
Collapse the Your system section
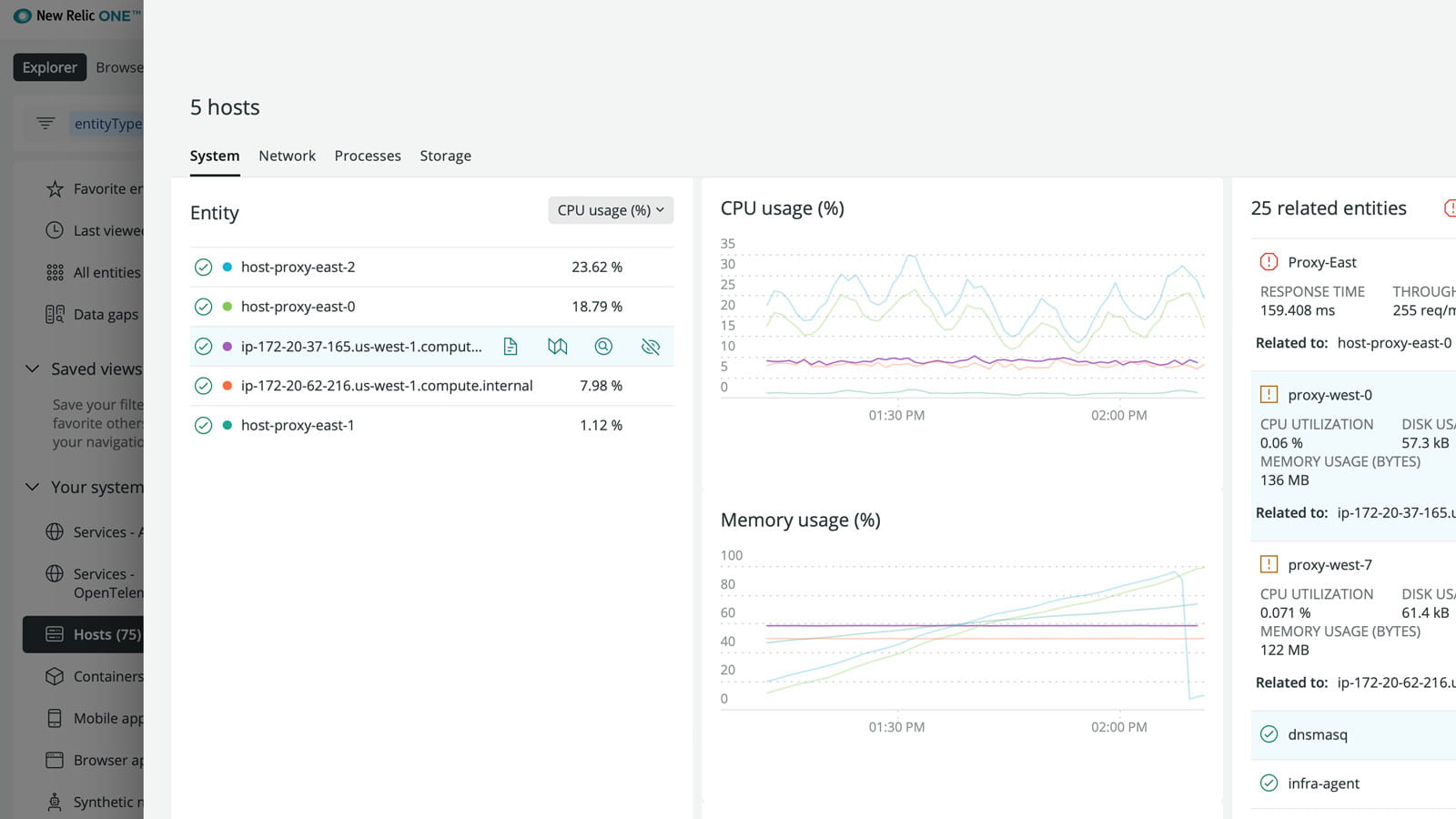[31, 487]
